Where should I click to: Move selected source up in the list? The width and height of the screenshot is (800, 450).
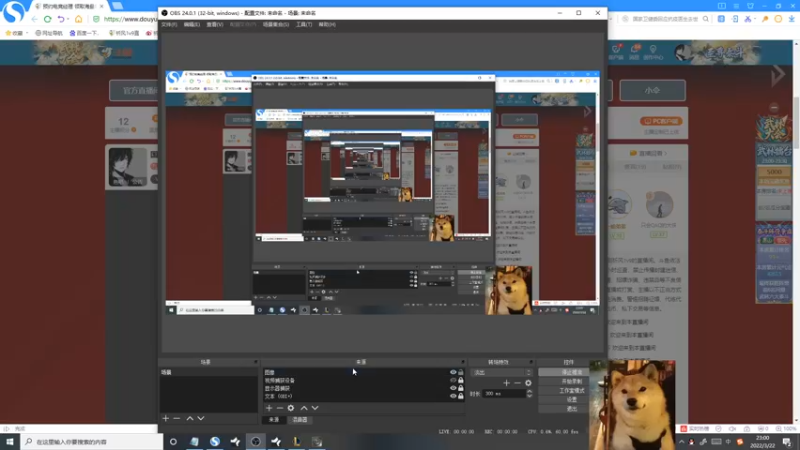pyautogui.click(x=304, y=408)
